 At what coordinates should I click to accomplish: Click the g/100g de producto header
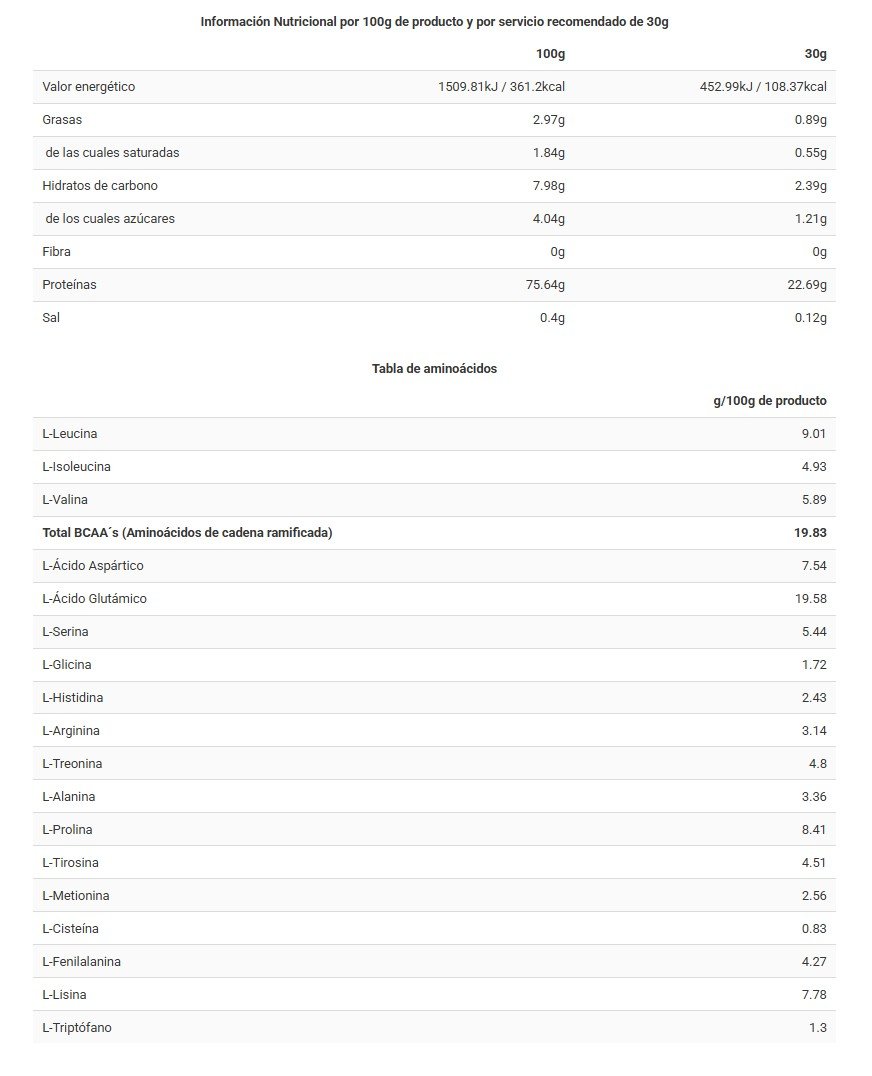tap(770, 401)
